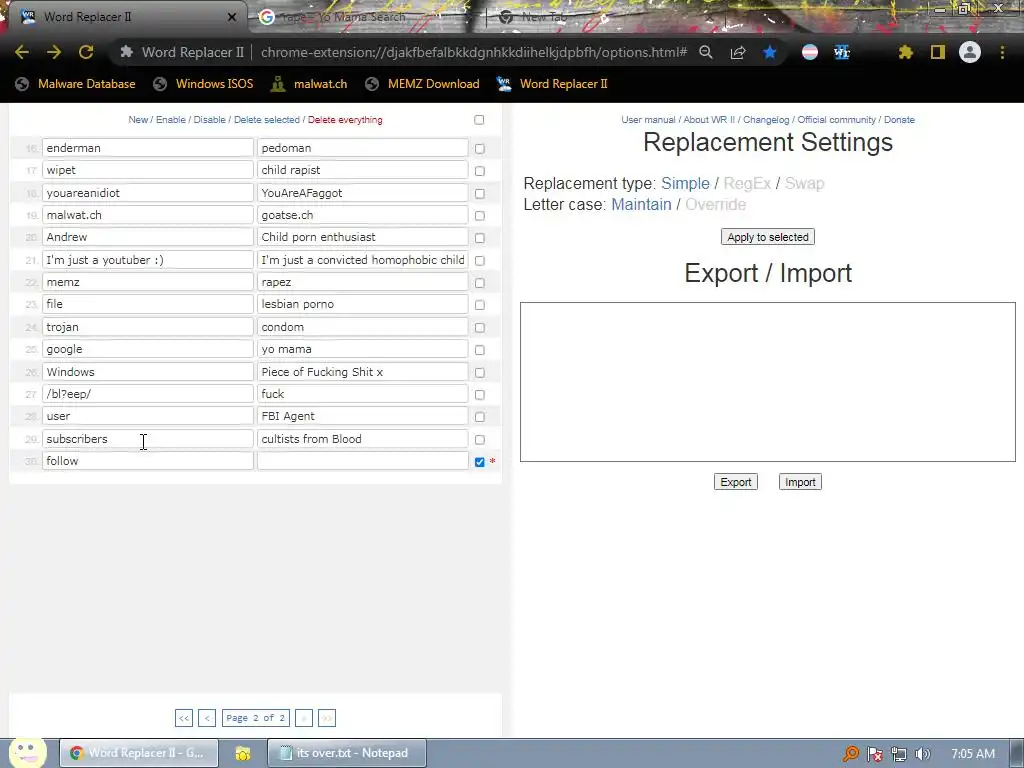Open the Chrome three-dot menu
1024x768 pixels.
(1002, 52)
